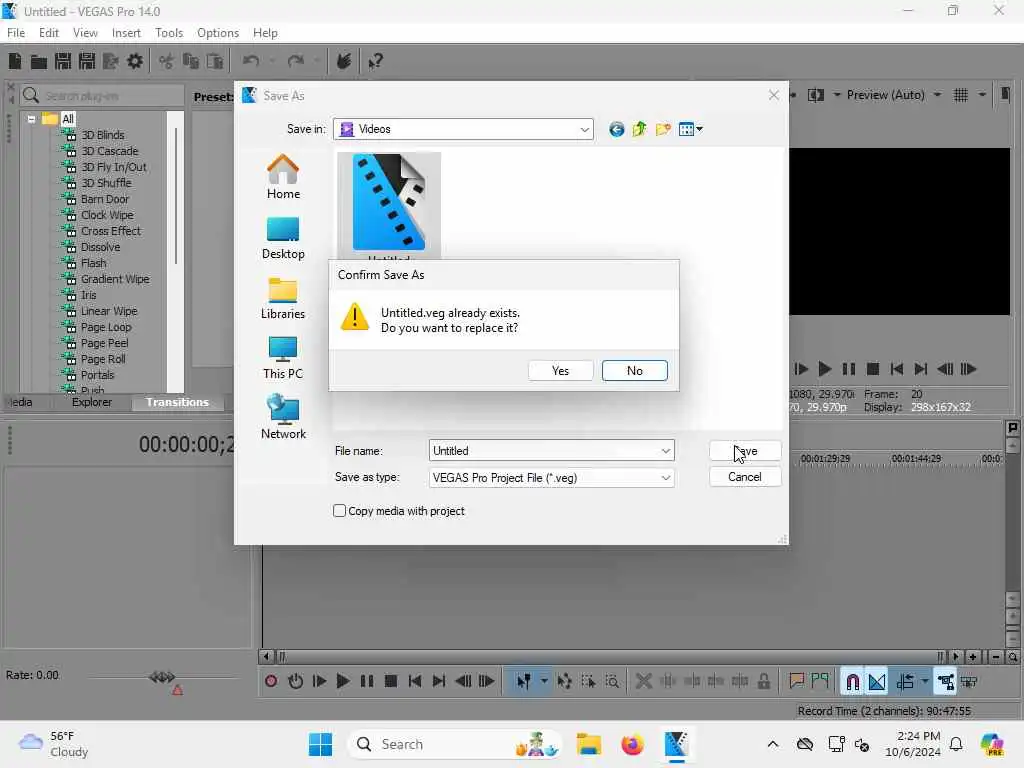Image resolution: width=1024 pixels, height=768 pixels.
Task: Click the Save project toolbar icon
Action: click(63, 61)
